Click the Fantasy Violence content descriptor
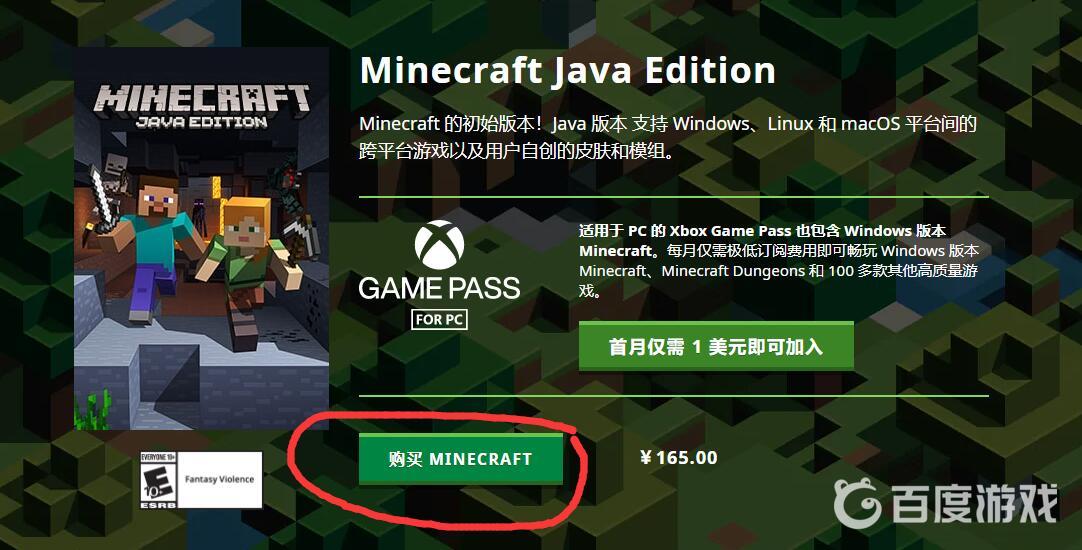This screenshot has height=550, width=1082. tap(219, 480)
